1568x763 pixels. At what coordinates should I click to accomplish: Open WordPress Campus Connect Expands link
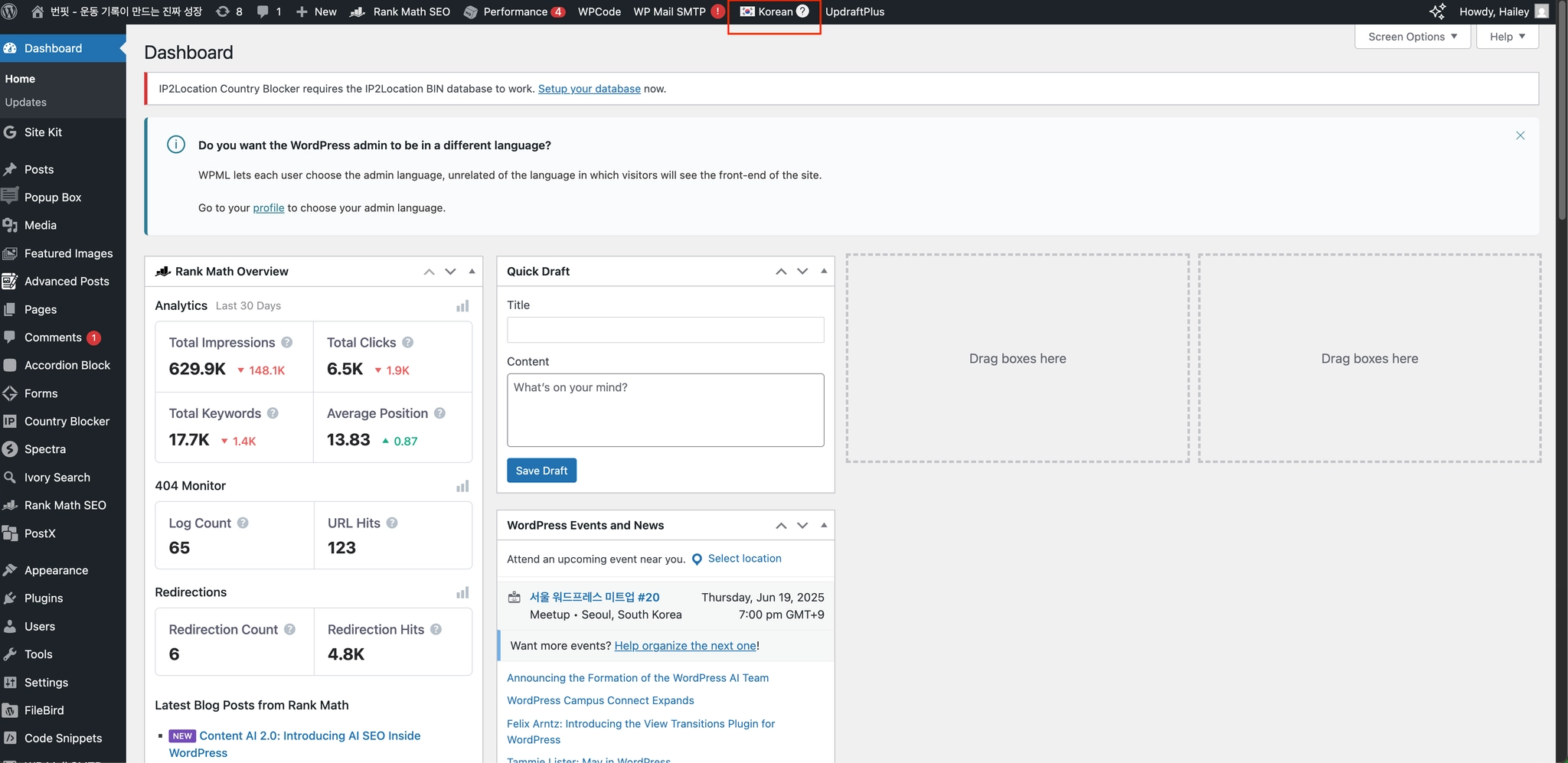(x=600, y=700)
